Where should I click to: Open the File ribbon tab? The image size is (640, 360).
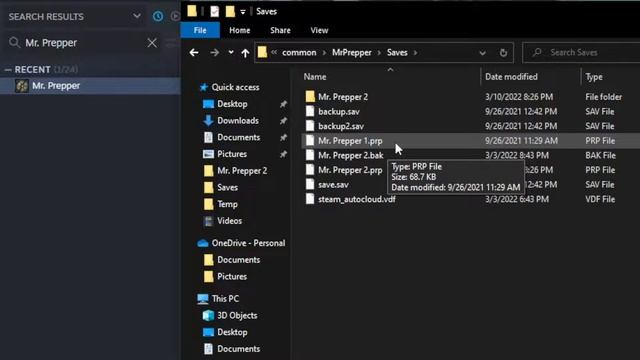(x=200, y=30)
